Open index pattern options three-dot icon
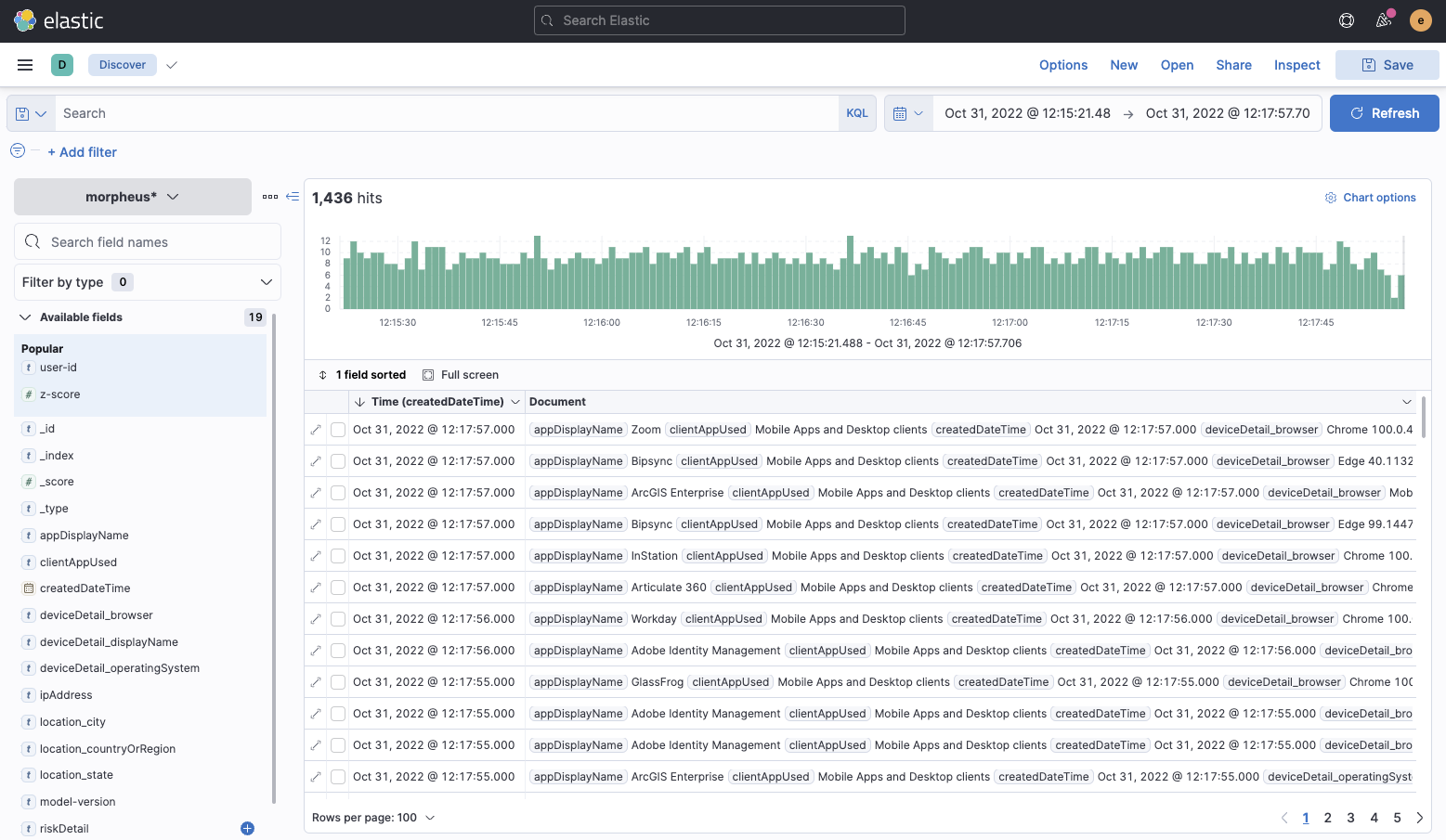The image size is (1446, 840). click(x=270, y=197)
